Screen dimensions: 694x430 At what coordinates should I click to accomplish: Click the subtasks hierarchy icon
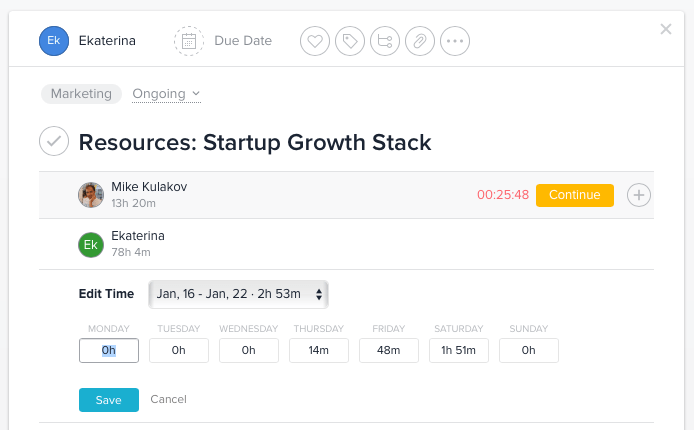[x=384, y=41]
